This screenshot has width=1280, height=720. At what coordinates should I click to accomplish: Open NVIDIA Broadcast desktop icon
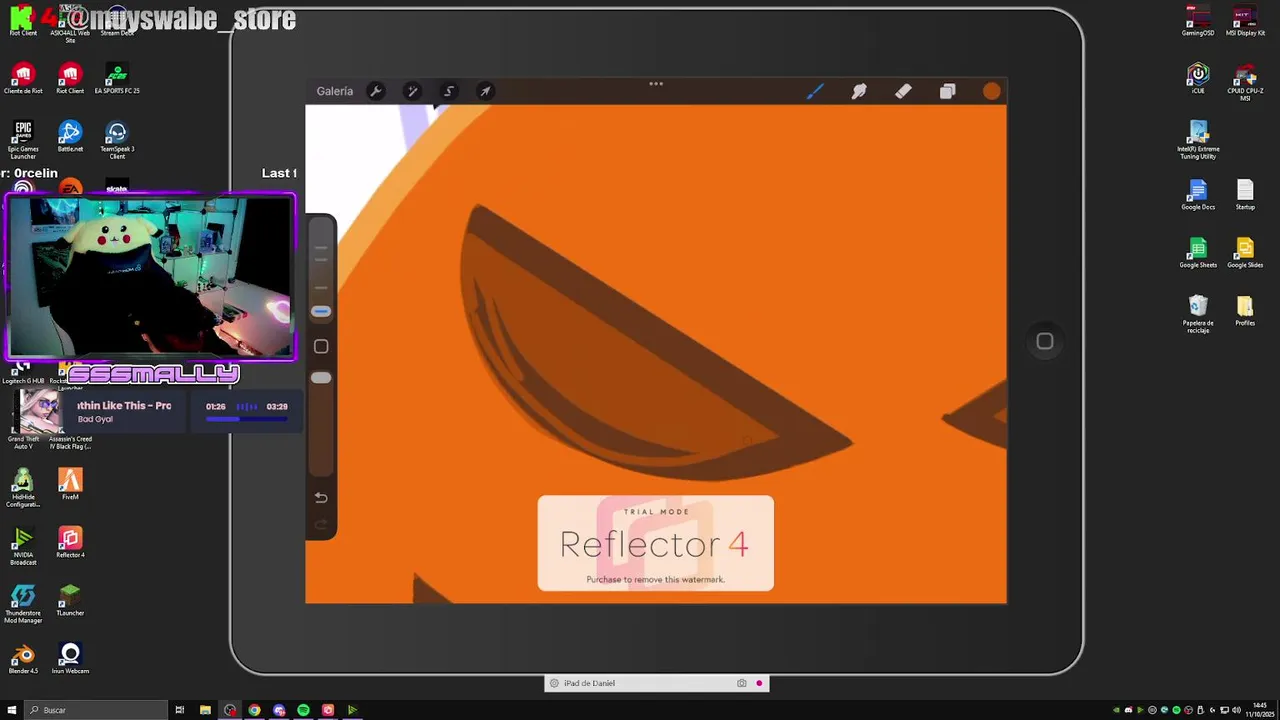point(23,546)
